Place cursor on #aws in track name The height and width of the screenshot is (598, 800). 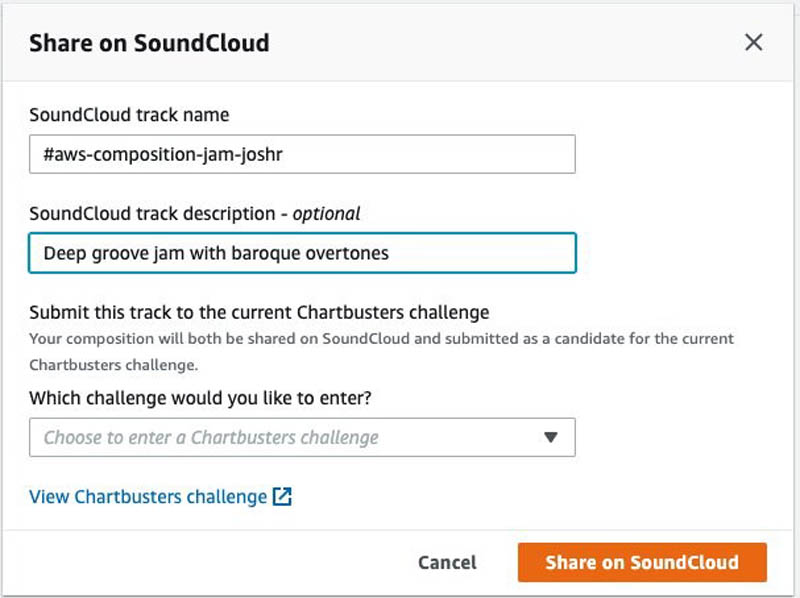click(x=66, y=154)
